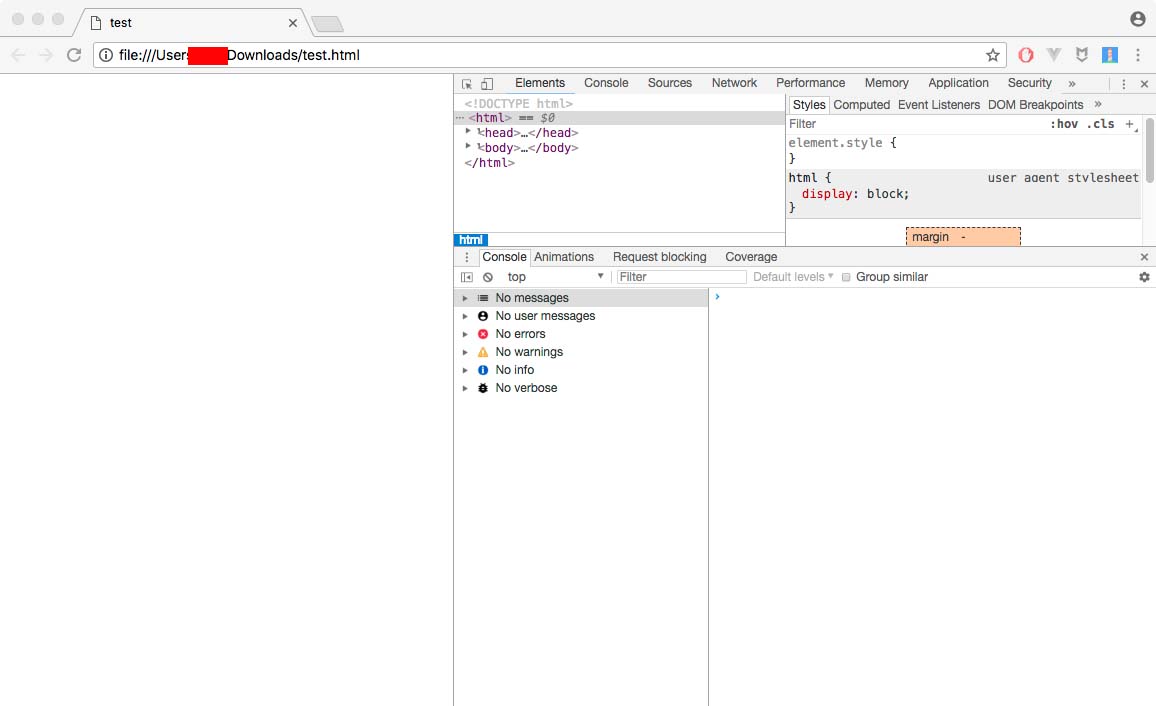
Task: Expand the head element node
Action: point(468,132)
